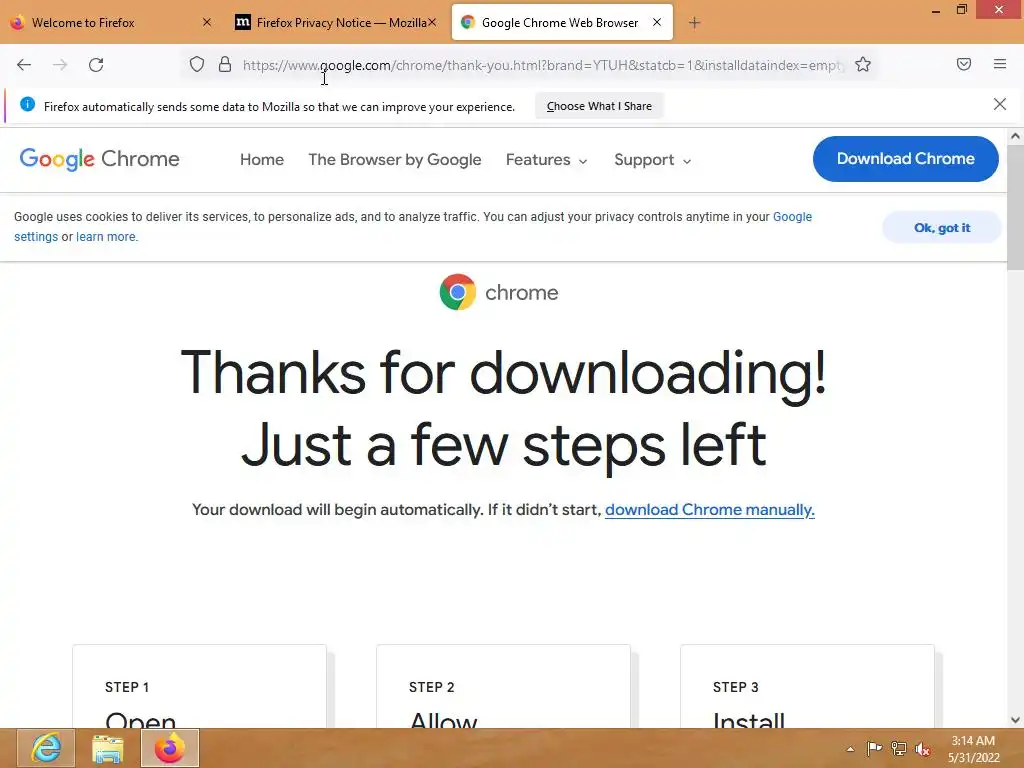Click the Google Chrome logo in header
1024x768 pixels.
pos(99,159)
